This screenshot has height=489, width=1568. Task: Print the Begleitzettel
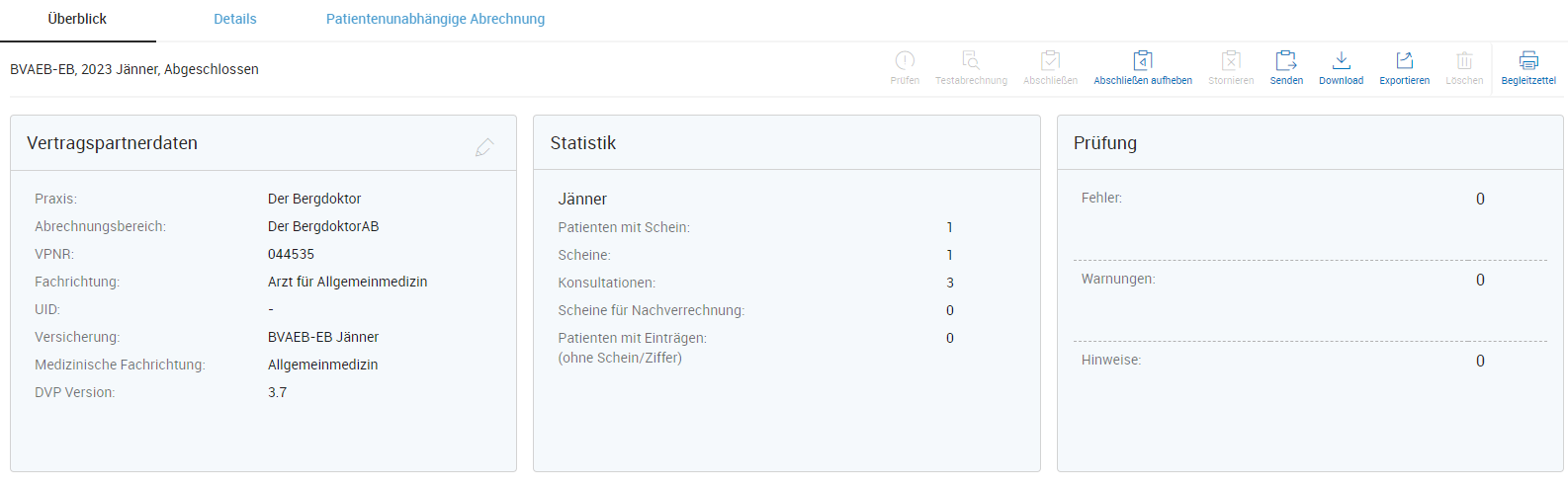click(1528, 61)
